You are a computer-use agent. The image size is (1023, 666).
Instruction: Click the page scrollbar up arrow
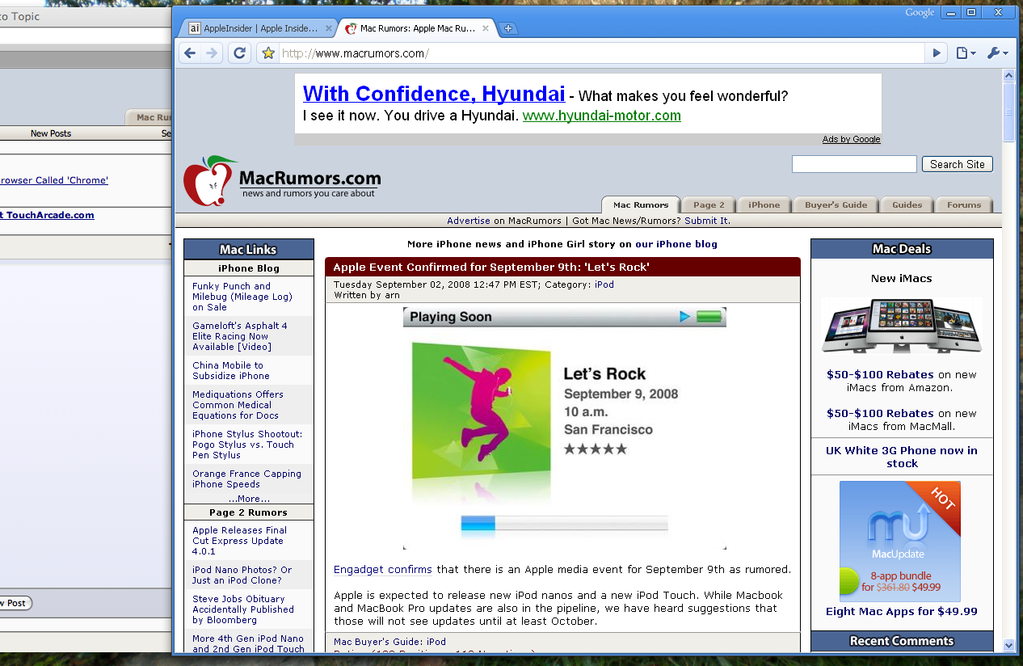click(x=1009, y=76)
